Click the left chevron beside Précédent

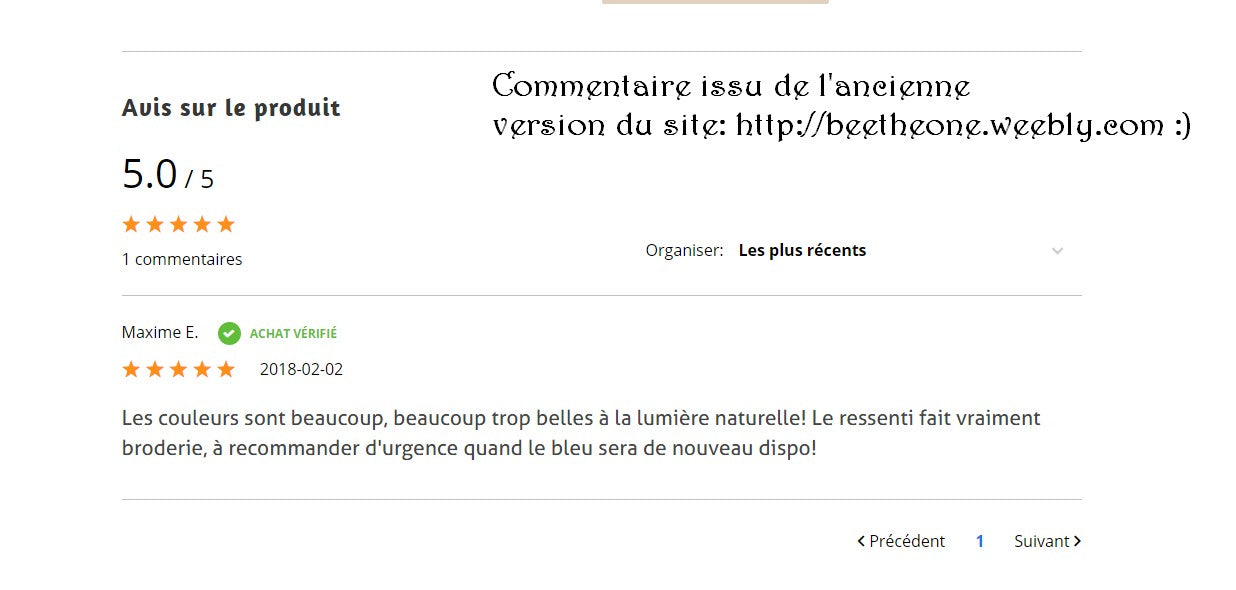[x=861, y=541]
